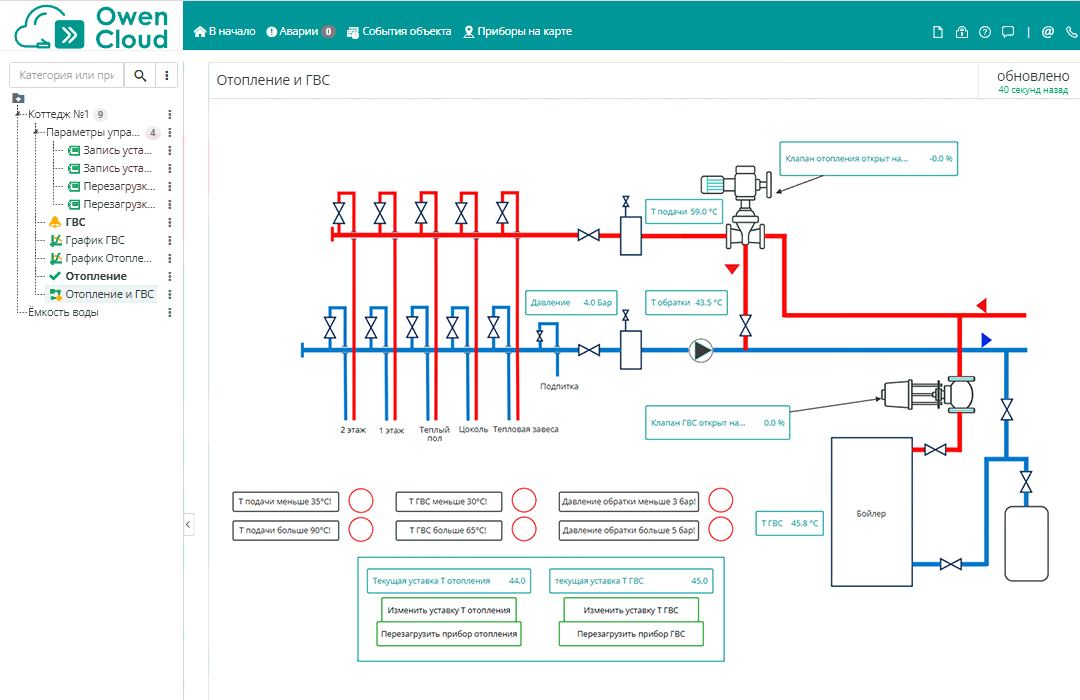This screenshot has height=700, width=1080.
Task: Open 'События объекта' in top menu
Action: pyautogui.click(x=399, y=32)
